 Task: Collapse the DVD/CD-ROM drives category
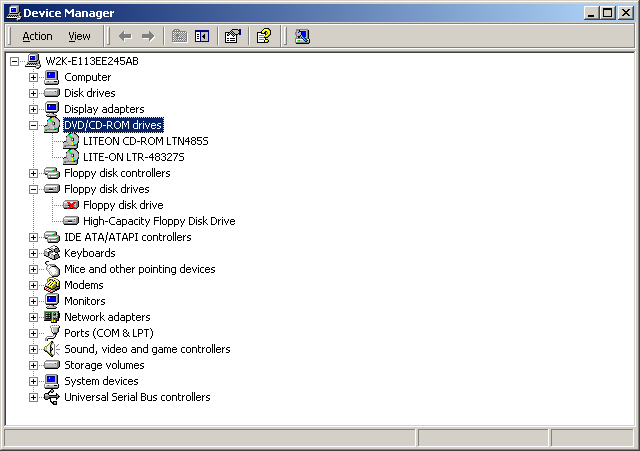pyautogui.click(x=33, y=125)
